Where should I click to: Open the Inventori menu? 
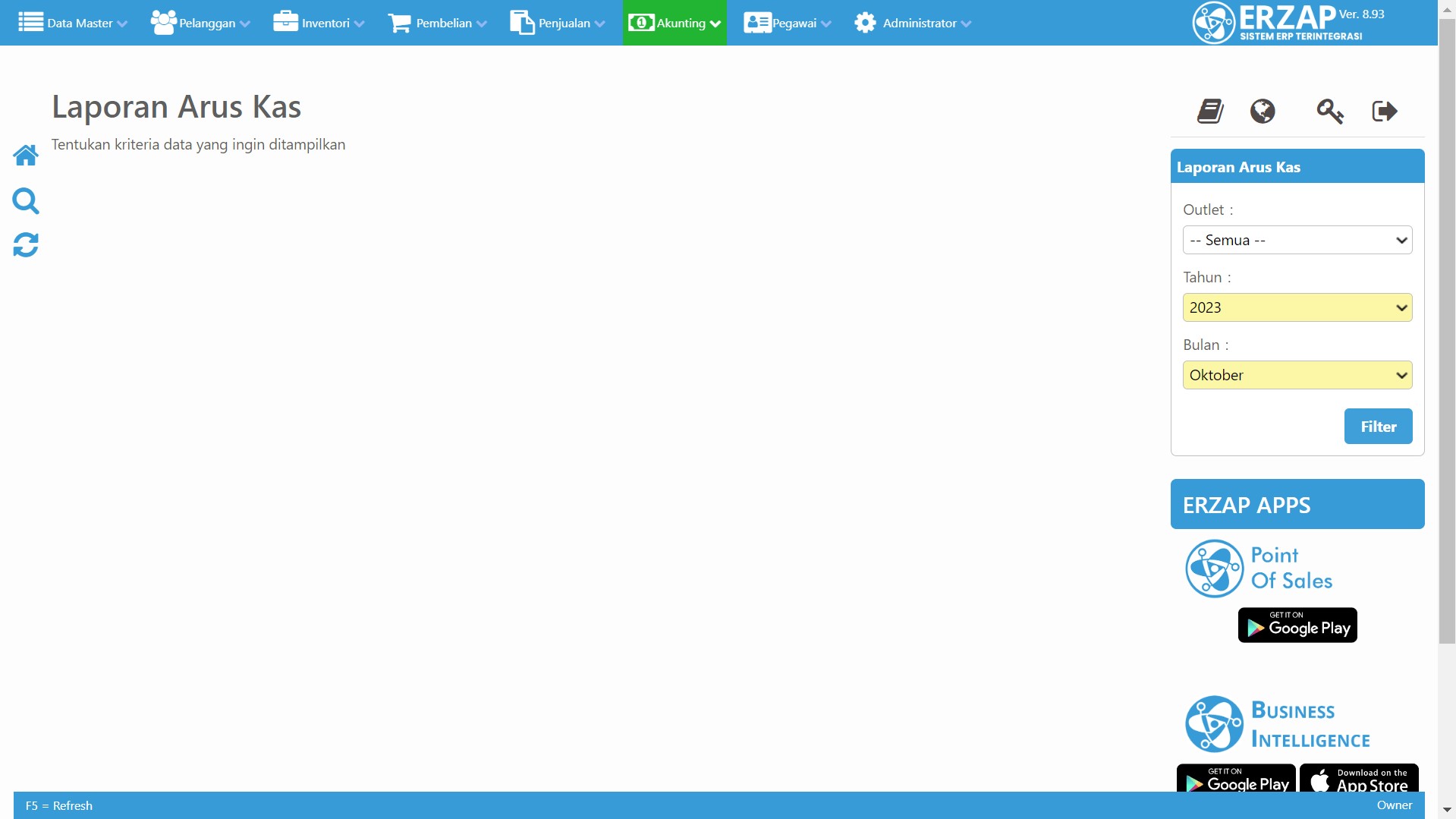[319, 23]
